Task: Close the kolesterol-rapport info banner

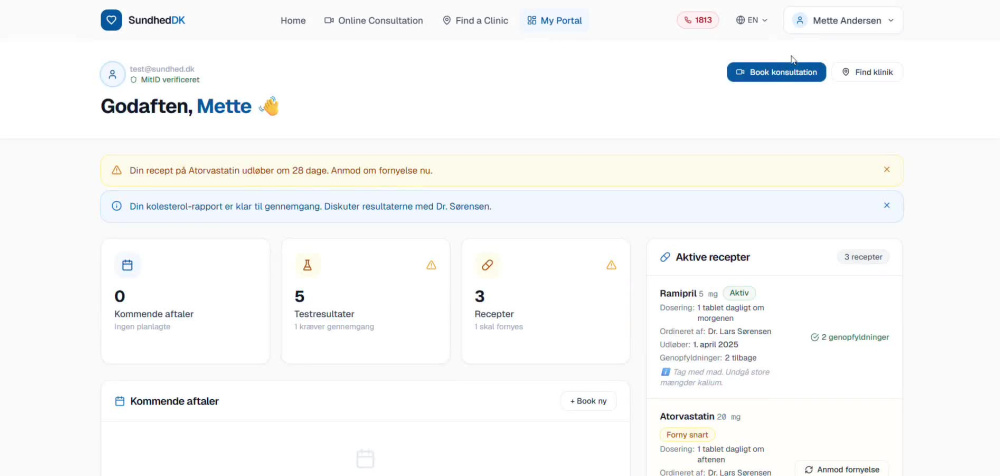Action: 886,205
